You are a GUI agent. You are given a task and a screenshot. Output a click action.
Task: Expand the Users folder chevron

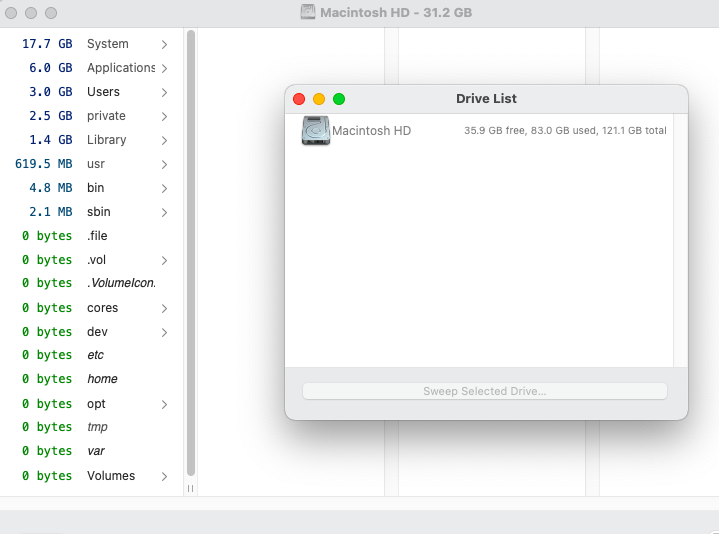[164, 93]
